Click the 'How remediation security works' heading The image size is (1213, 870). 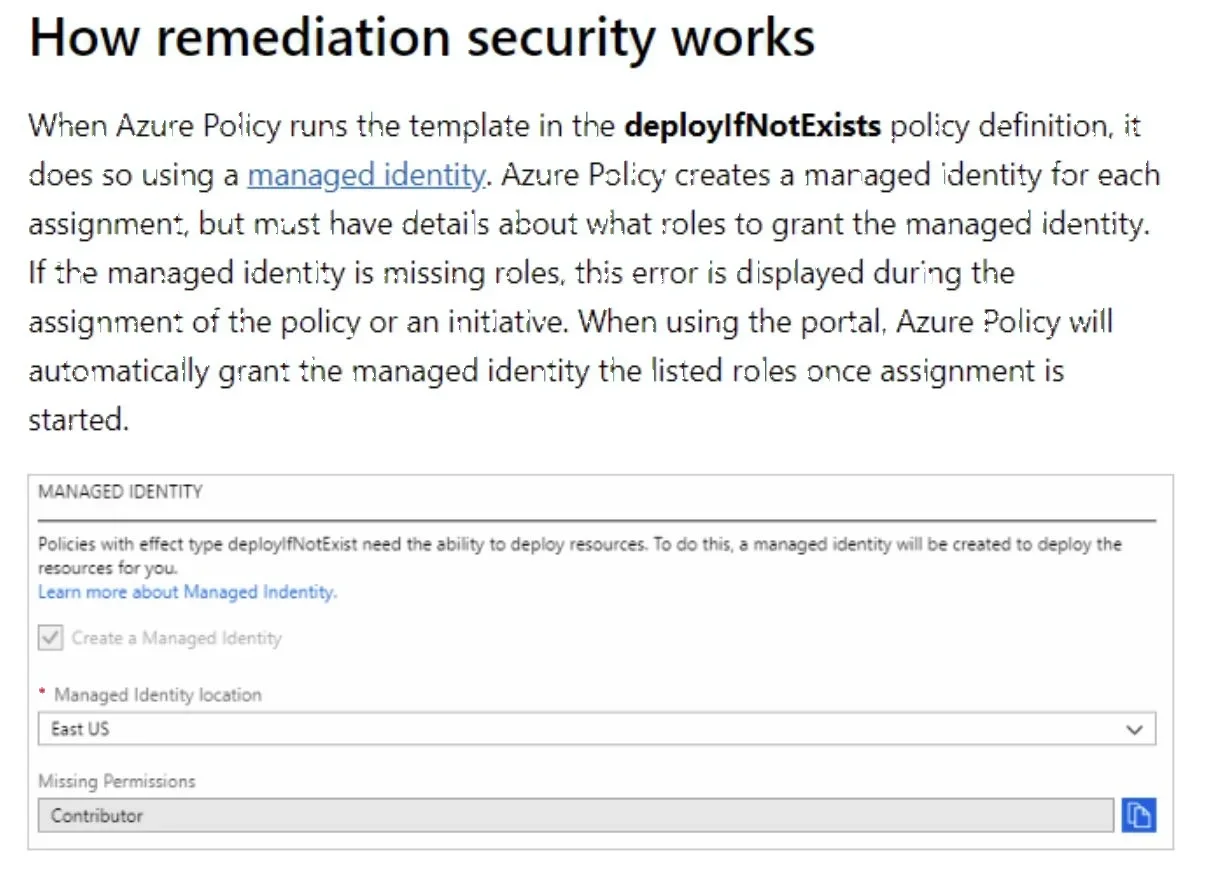pos(423,38)
